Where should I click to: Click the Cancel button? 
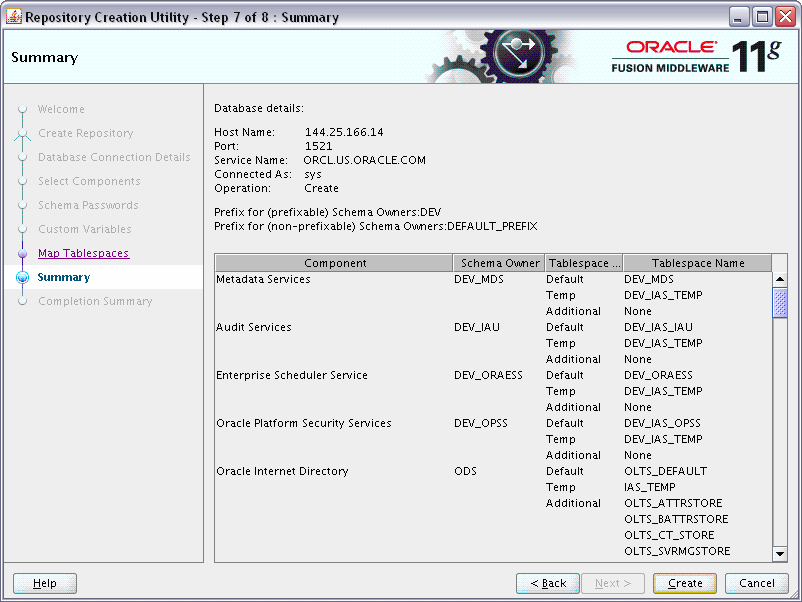click(x=756, y=583)
